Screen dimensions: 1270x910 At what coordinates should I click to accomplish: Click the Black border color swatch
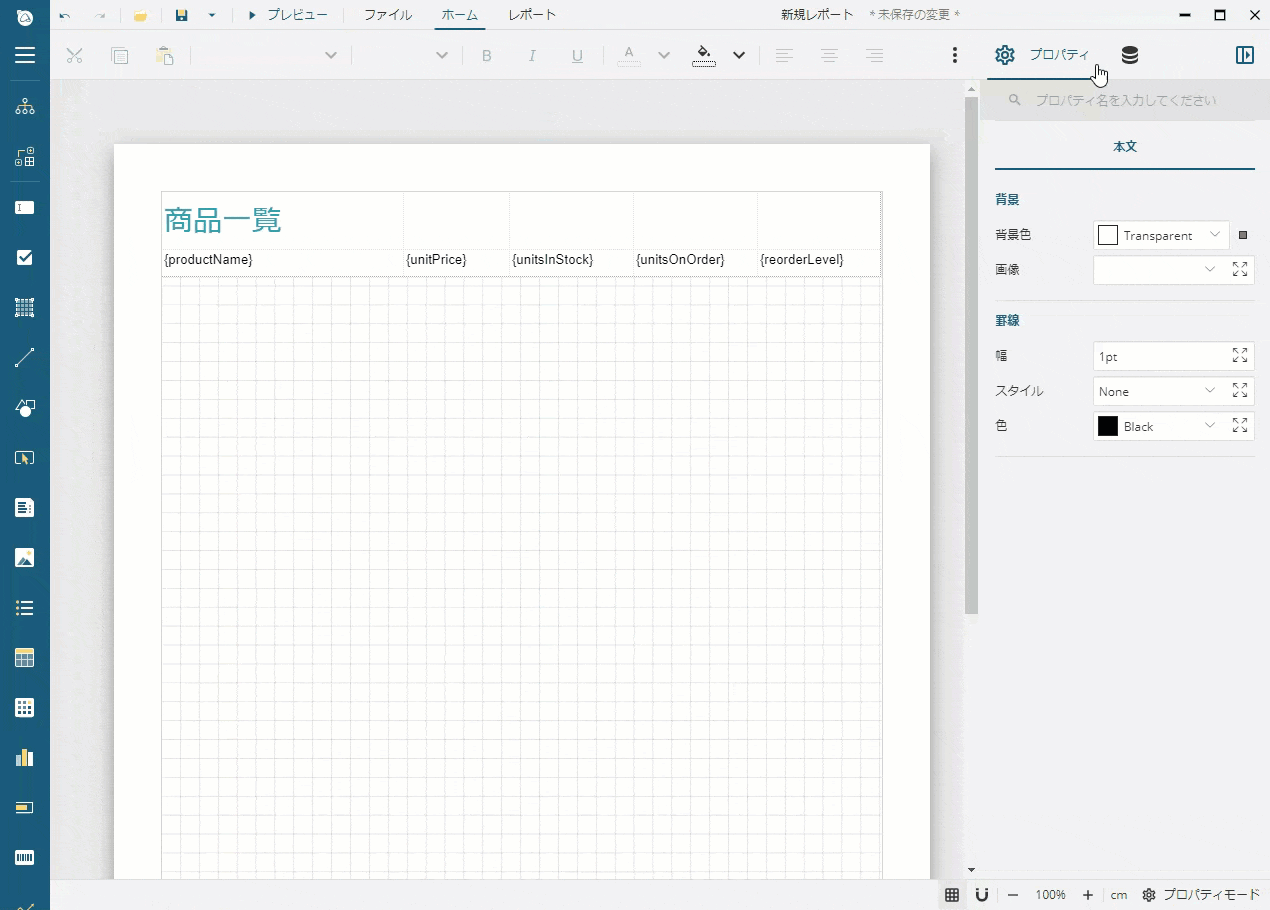pyautogui.click(x=1107, y=425)
